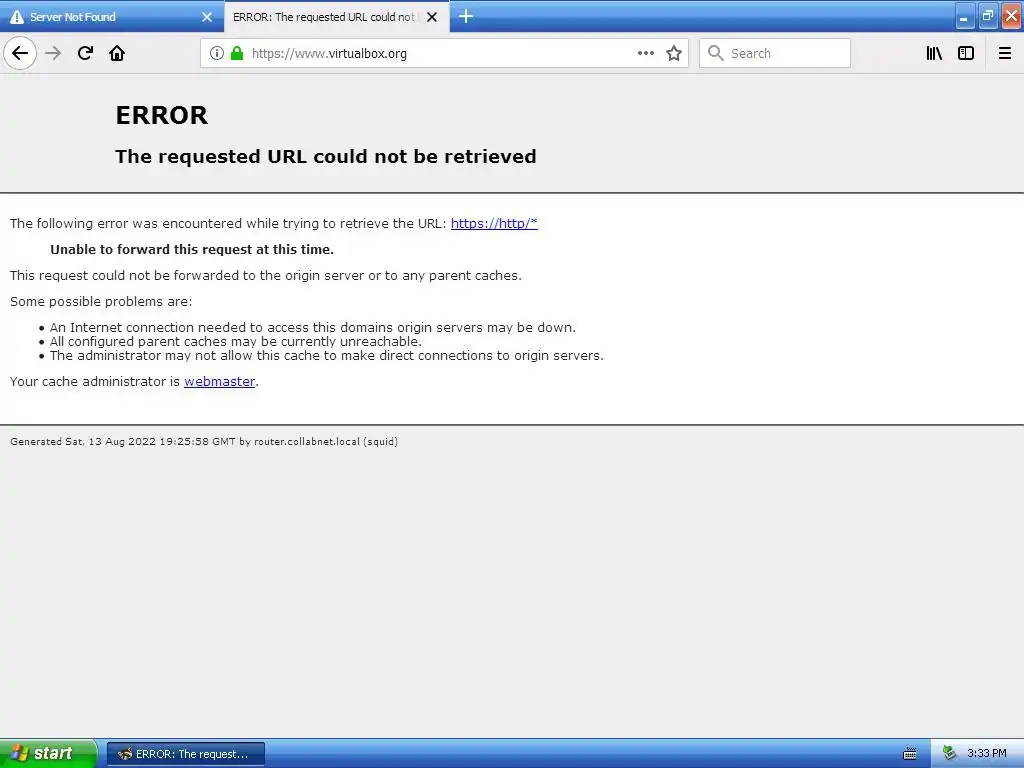
Task: Open the Windows start menu
Action: point(48,753)
